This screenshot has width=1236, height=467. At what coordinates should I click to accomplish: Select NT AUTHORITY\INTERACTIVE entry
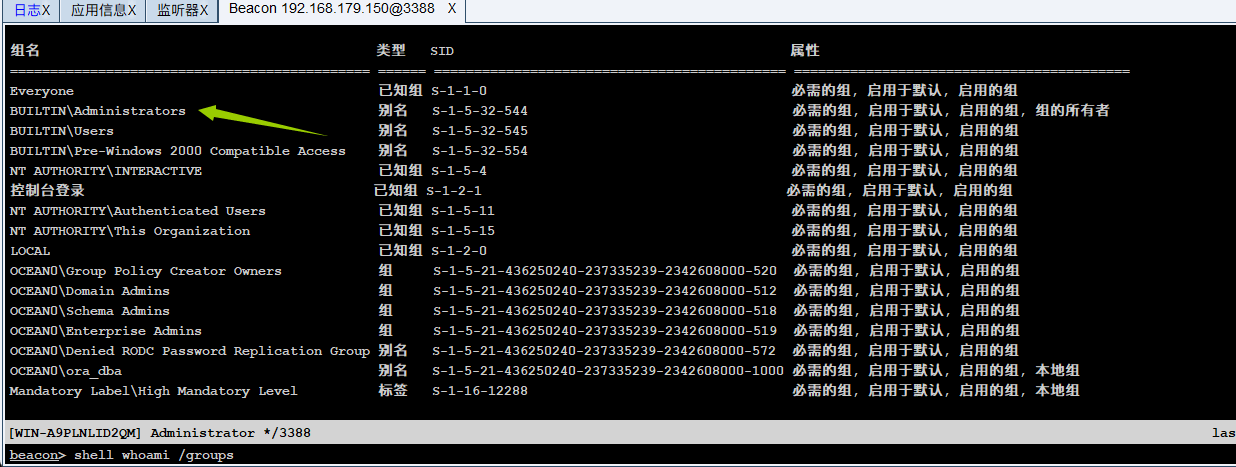(106, 171)
